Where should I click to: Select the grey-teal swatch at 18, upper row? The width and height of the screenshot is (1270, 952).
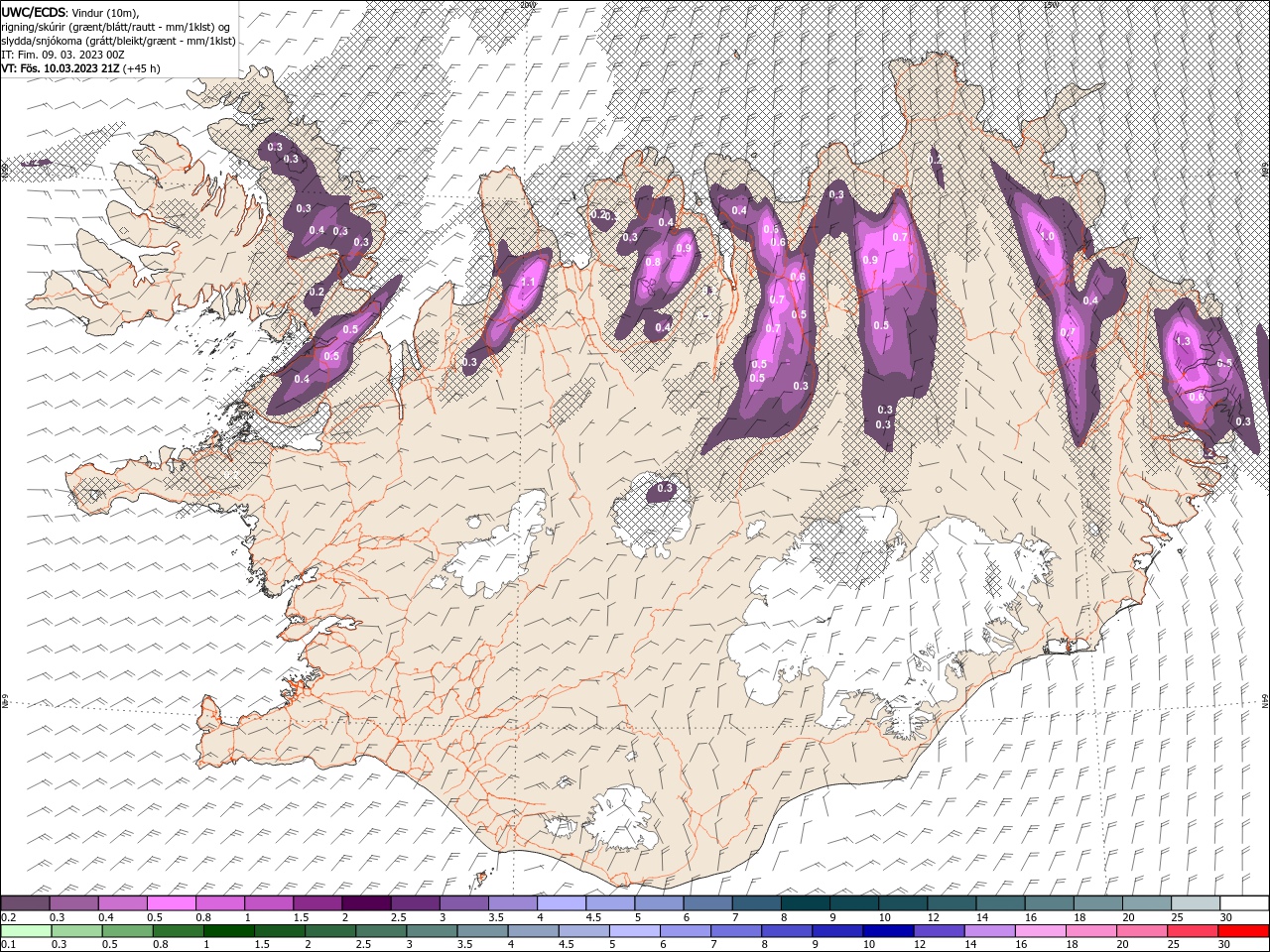point(1097,903)
